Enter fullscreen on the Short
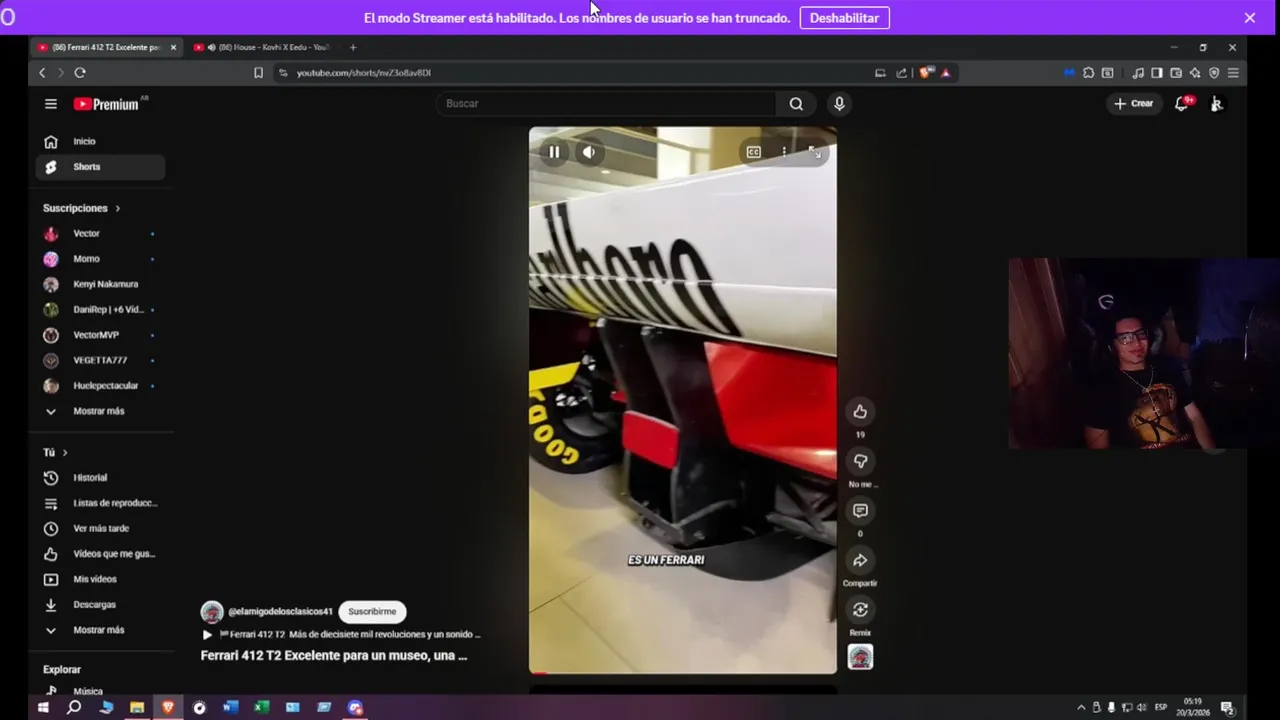1280x720 pixels. point(814,152)
